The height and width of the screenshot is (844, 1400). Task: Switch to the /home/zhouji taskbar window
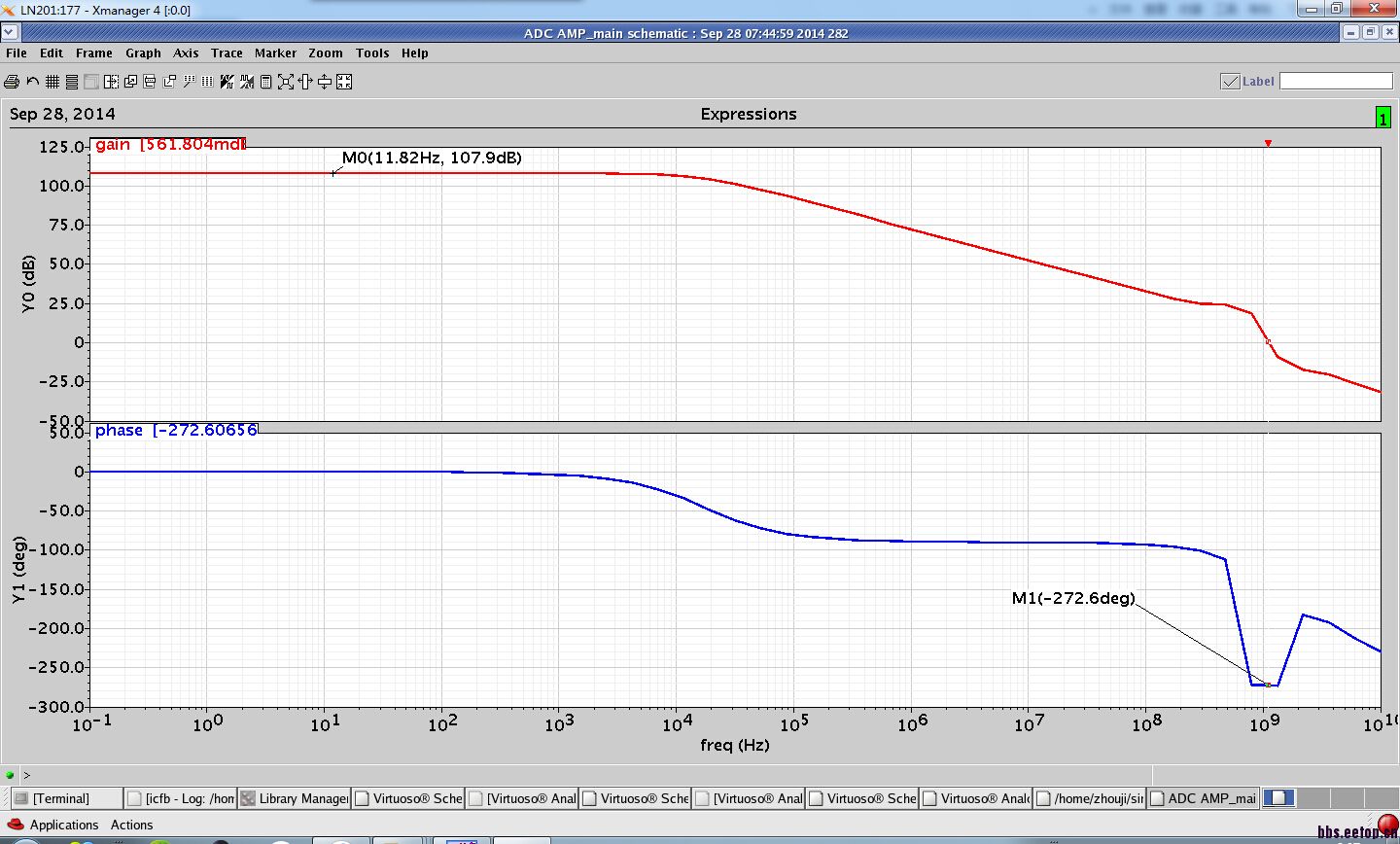(x=1090, y=798)
